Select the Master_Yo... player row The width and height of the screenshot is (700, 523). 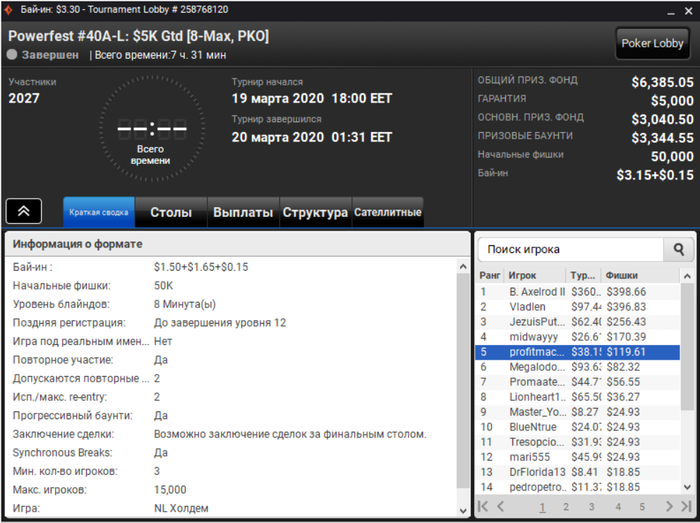578,412
